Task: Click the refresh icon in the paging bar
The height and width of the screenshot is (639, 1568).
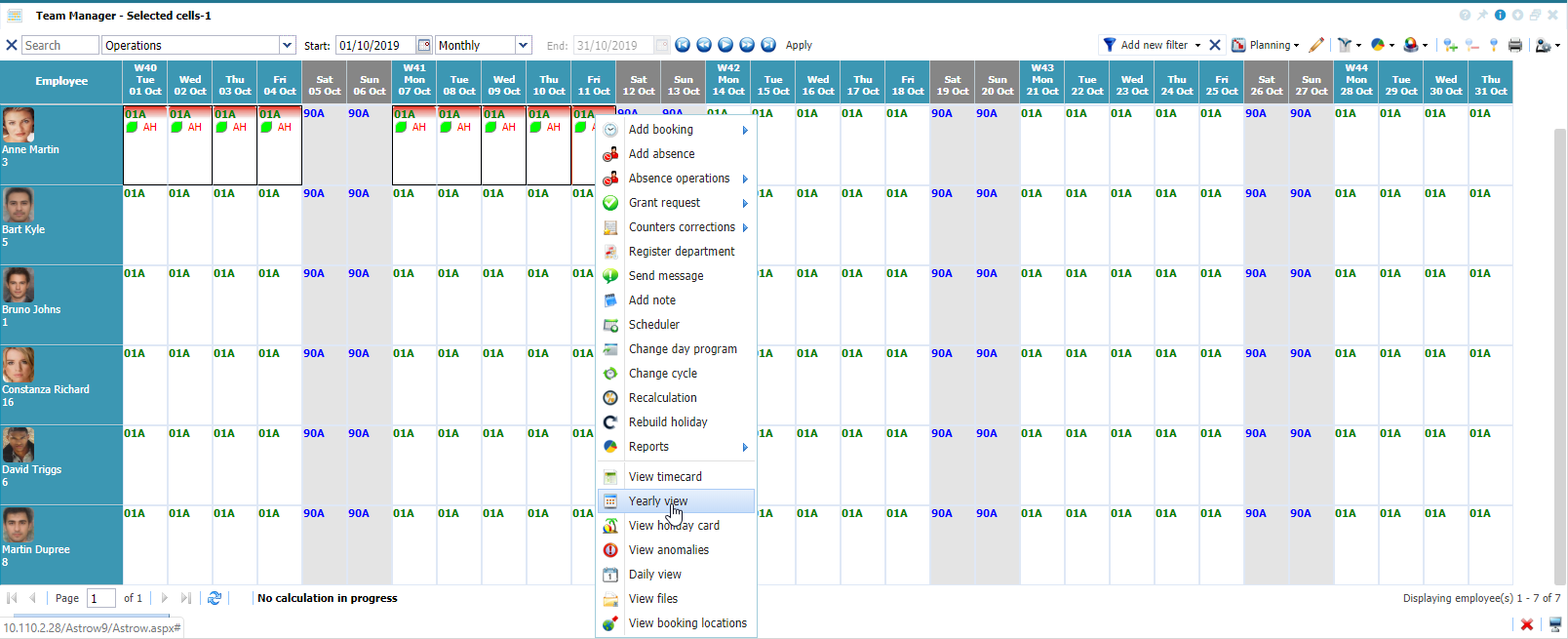Action: (x=215, y=598)
